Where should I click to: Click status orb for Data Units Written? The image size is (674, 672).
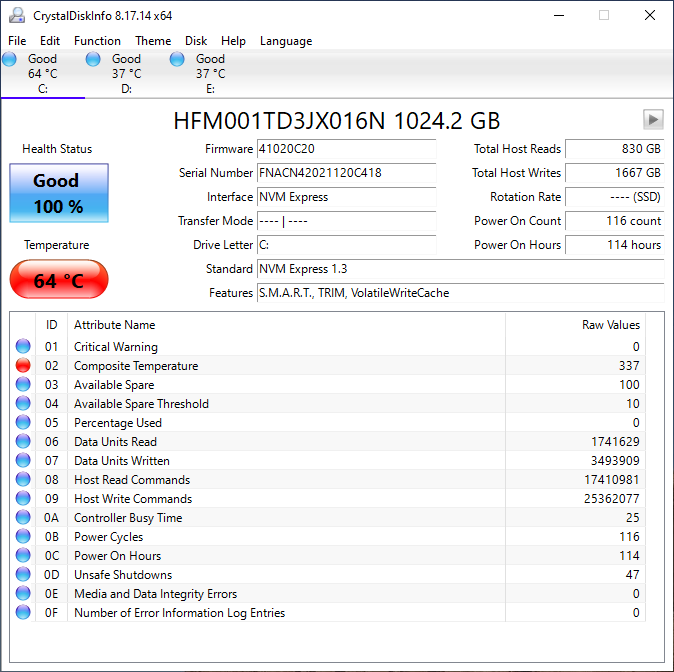point(23,460)
